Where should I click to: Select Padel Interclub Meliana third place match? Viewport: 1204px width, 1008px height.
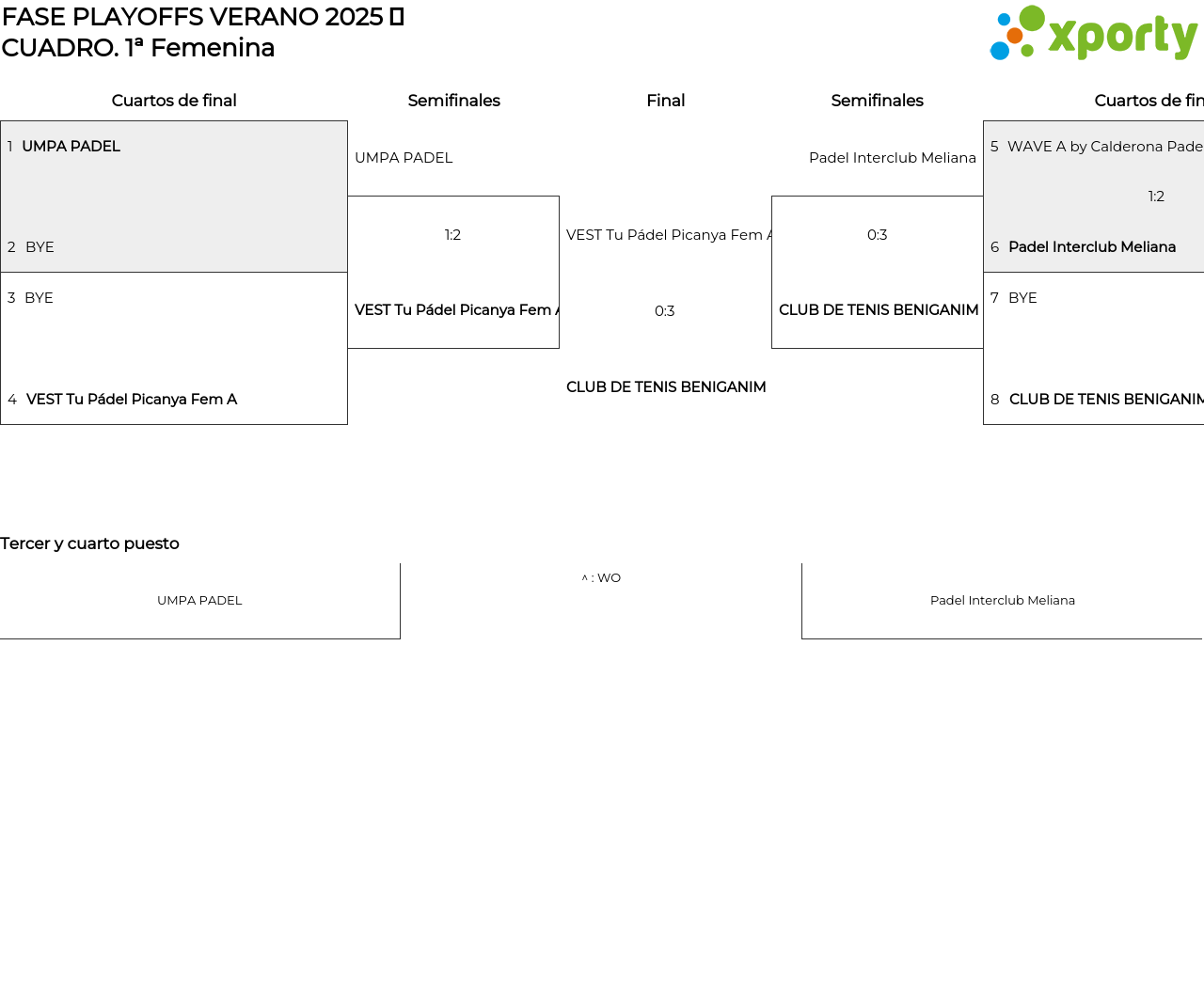point(1002,601)
